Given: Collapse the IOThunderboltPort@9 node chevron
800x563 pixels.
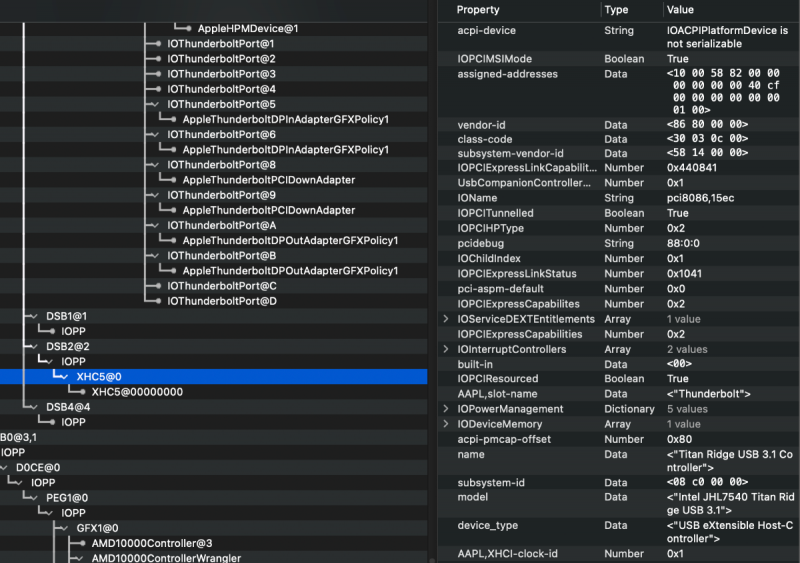Looking at the screenshot, I should [x=155, y=195].
